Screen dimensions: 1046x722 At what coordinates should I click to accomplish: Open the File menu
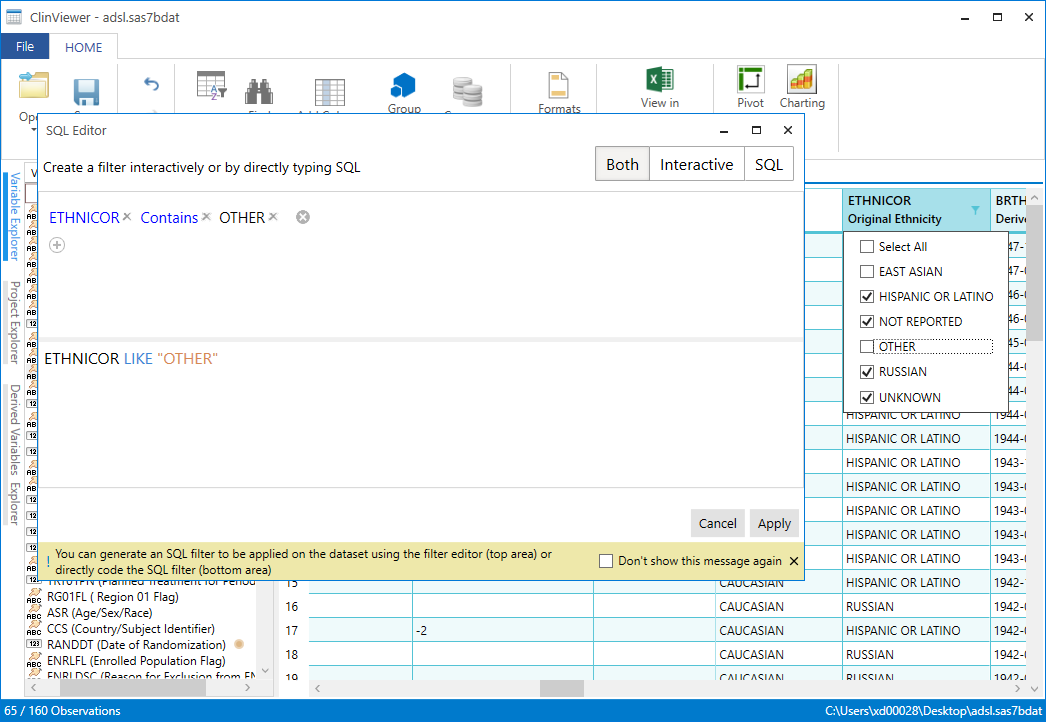pyautogui.click(x=25, y=47)
